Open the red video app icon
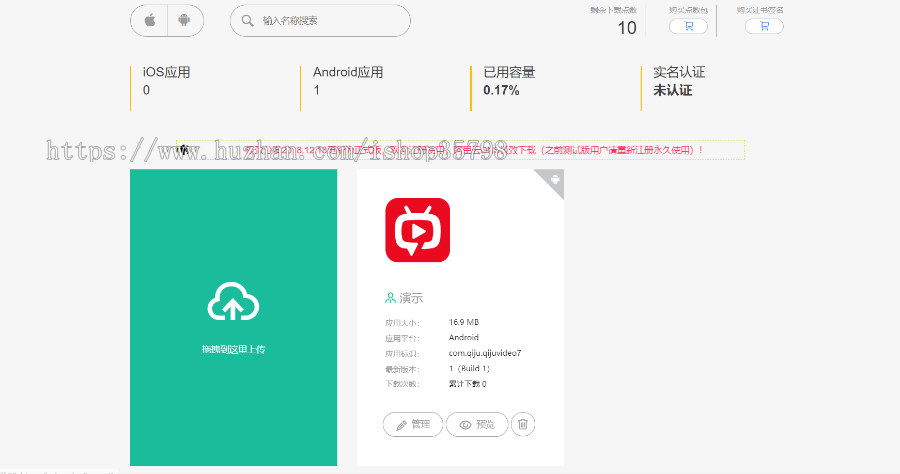 point(417,230)
